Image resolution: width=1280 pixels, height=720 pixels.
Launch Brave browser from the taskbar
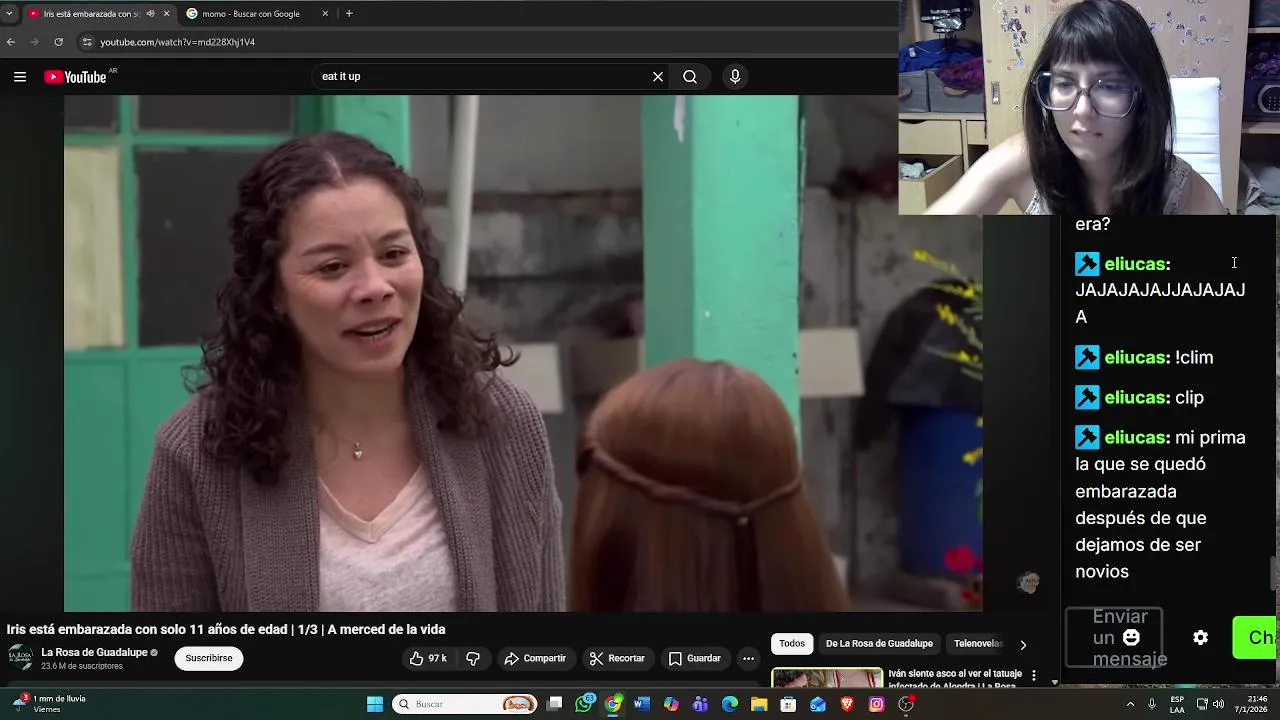click(847, 704)
